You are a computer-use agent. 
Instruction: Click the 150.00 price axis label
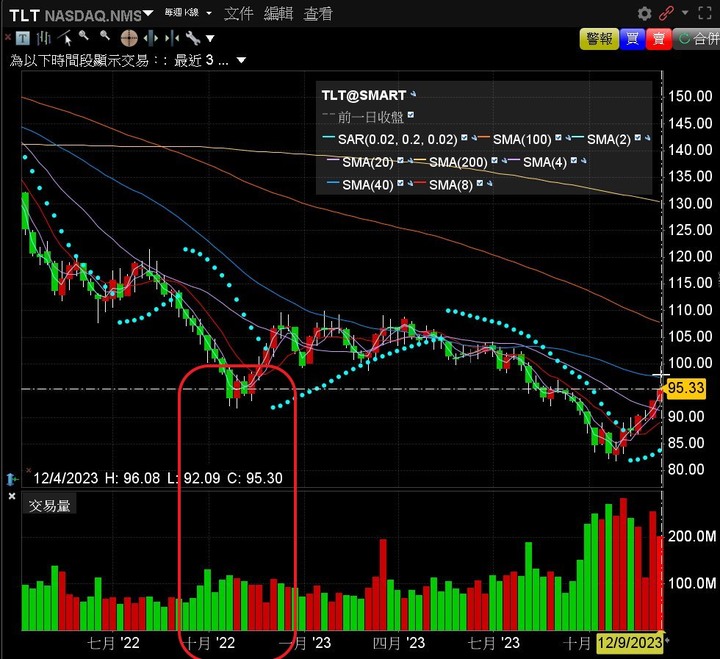[x=690, y=96]
